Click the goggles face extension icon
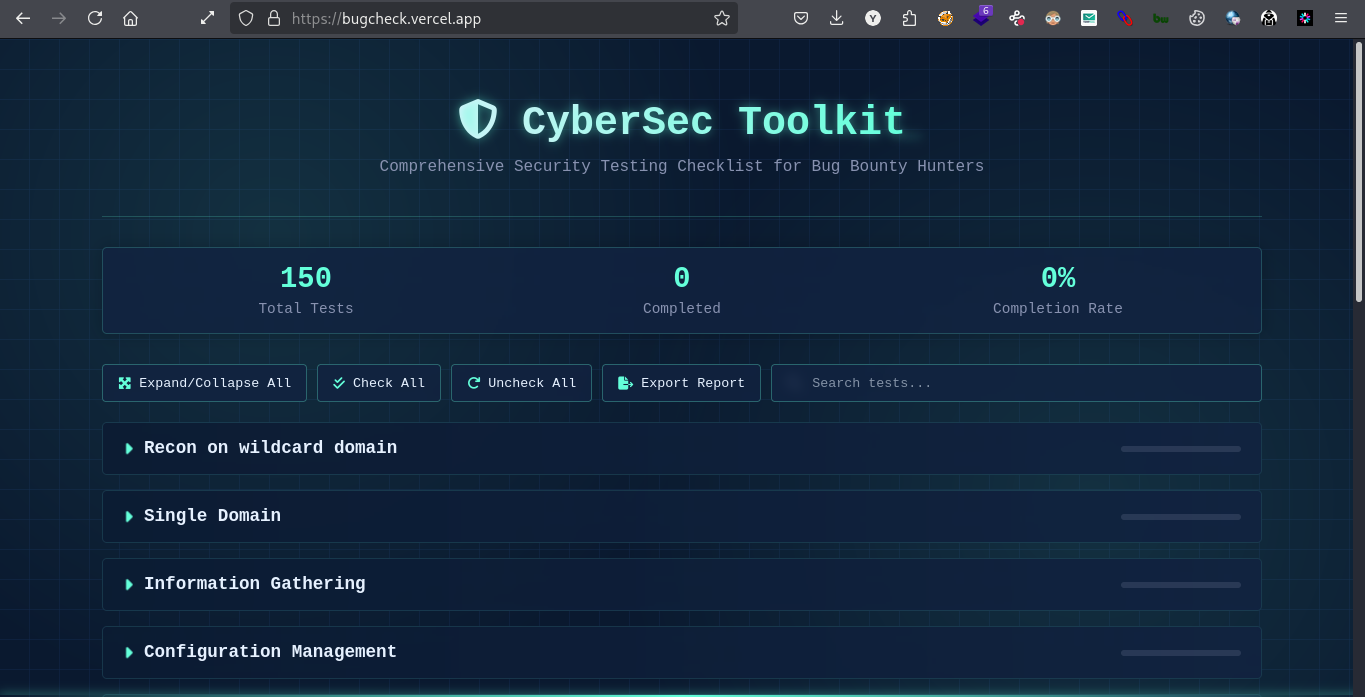This screenshot has height=697, width=1365. (x=1053, y=18)
